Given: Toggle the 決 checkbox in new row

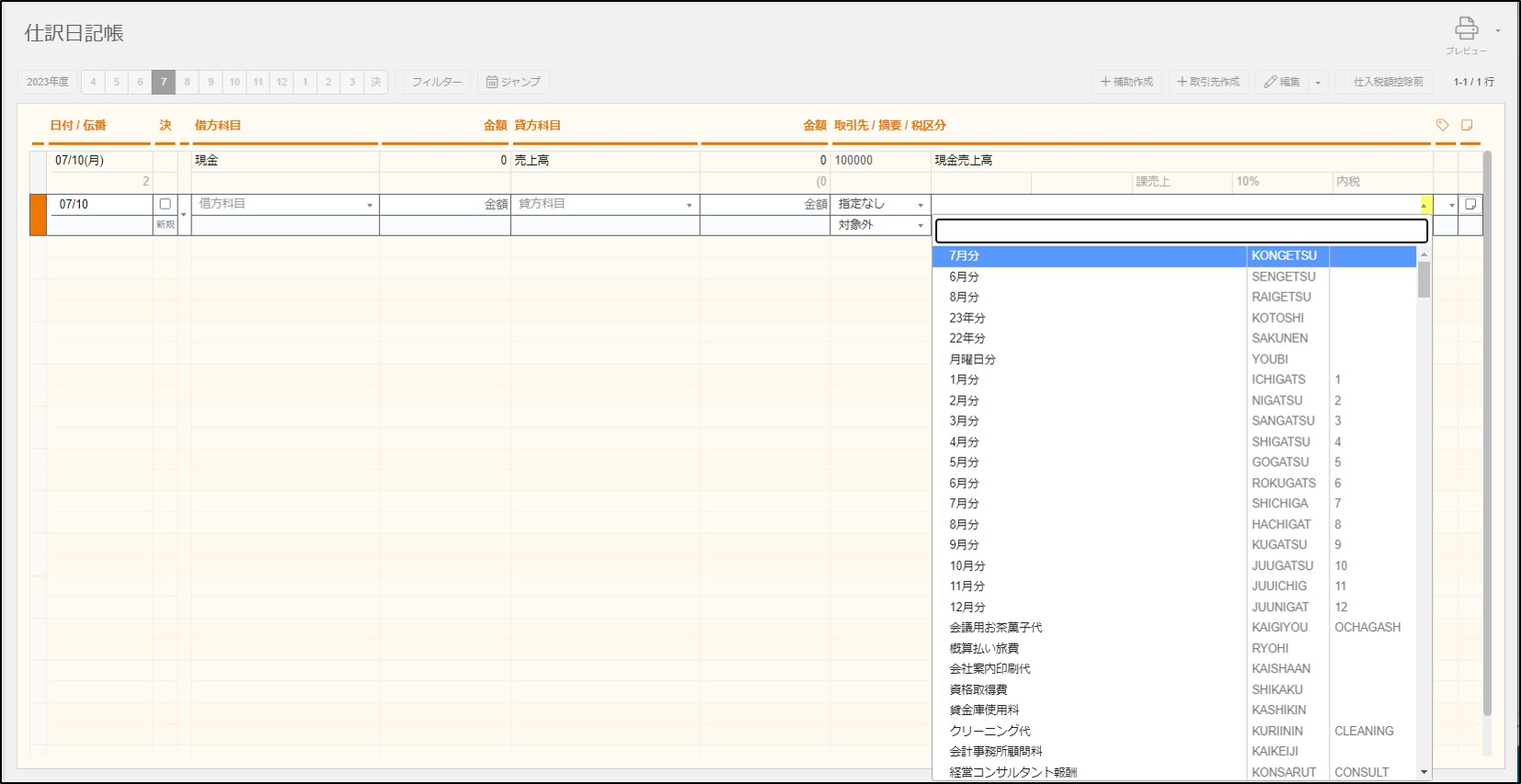Looking at the screenshot, I should (166, 204).
